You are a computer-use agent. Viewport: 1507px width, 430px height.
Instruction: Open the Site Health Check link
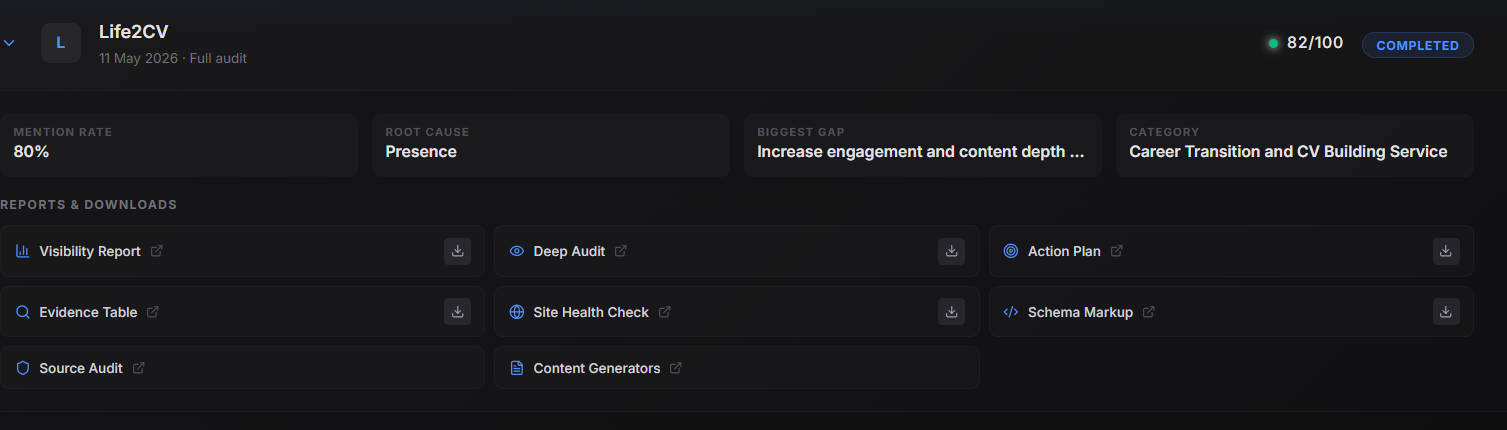(591, 312)
